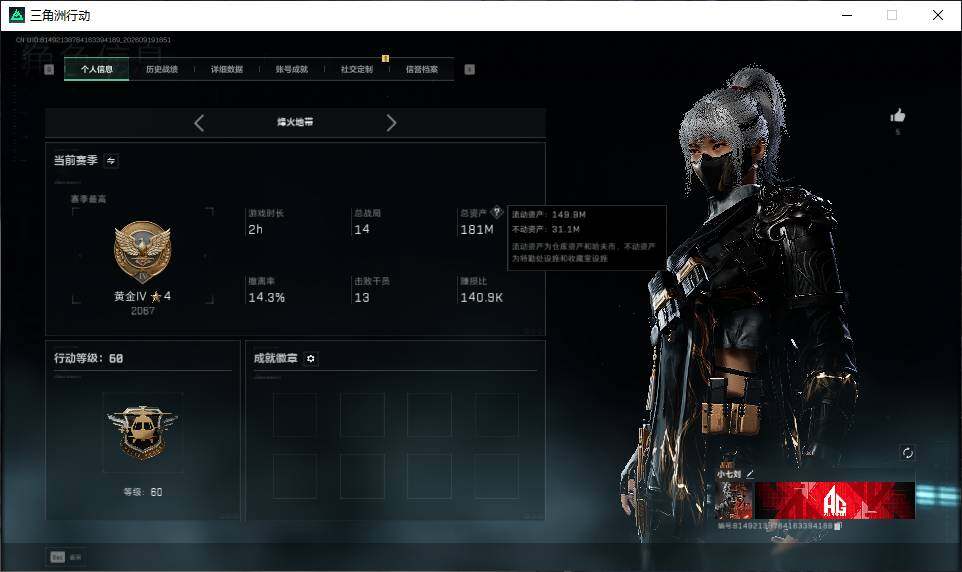962x572 pixels.
Task: Switch to previous game mode with left arrow
Action: click(x=199, y=123)
